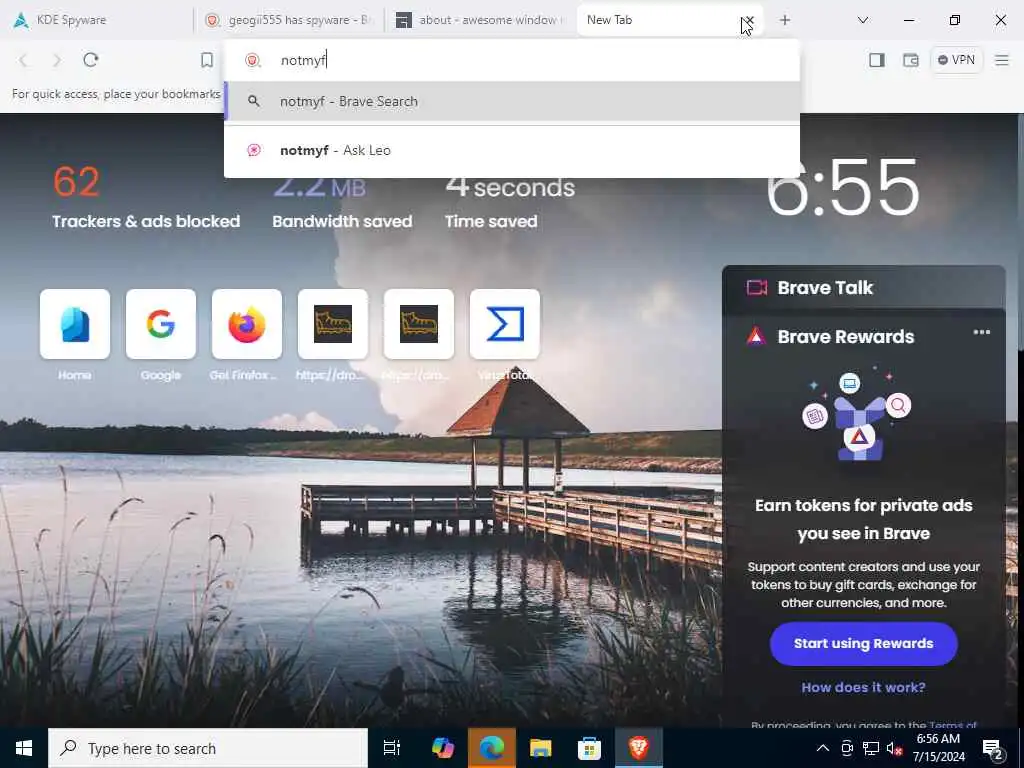
Task: Open the notification center icon
Action: (x=993, y=750)
